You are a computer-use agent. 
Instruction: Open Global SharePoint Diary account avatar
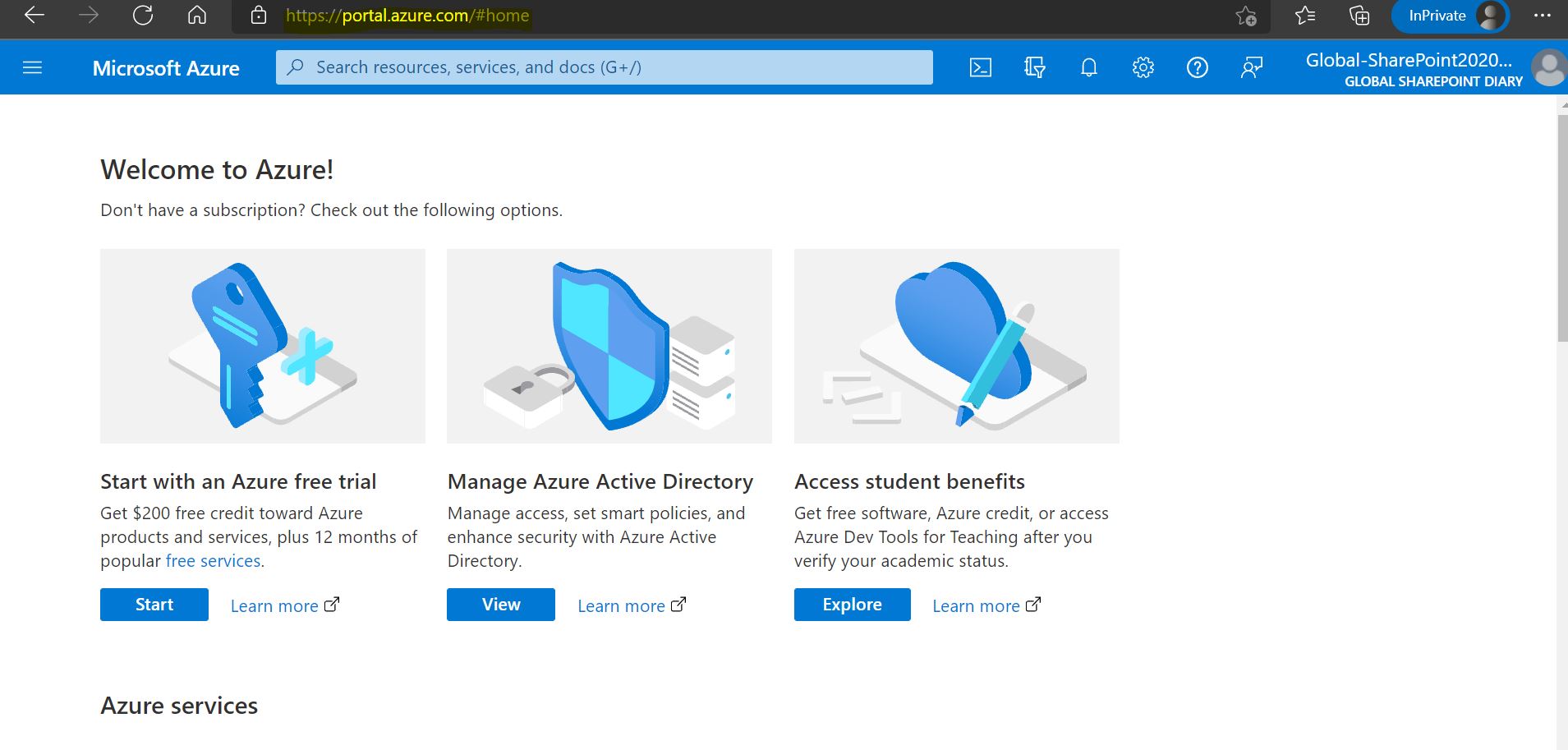[1549, 67]
